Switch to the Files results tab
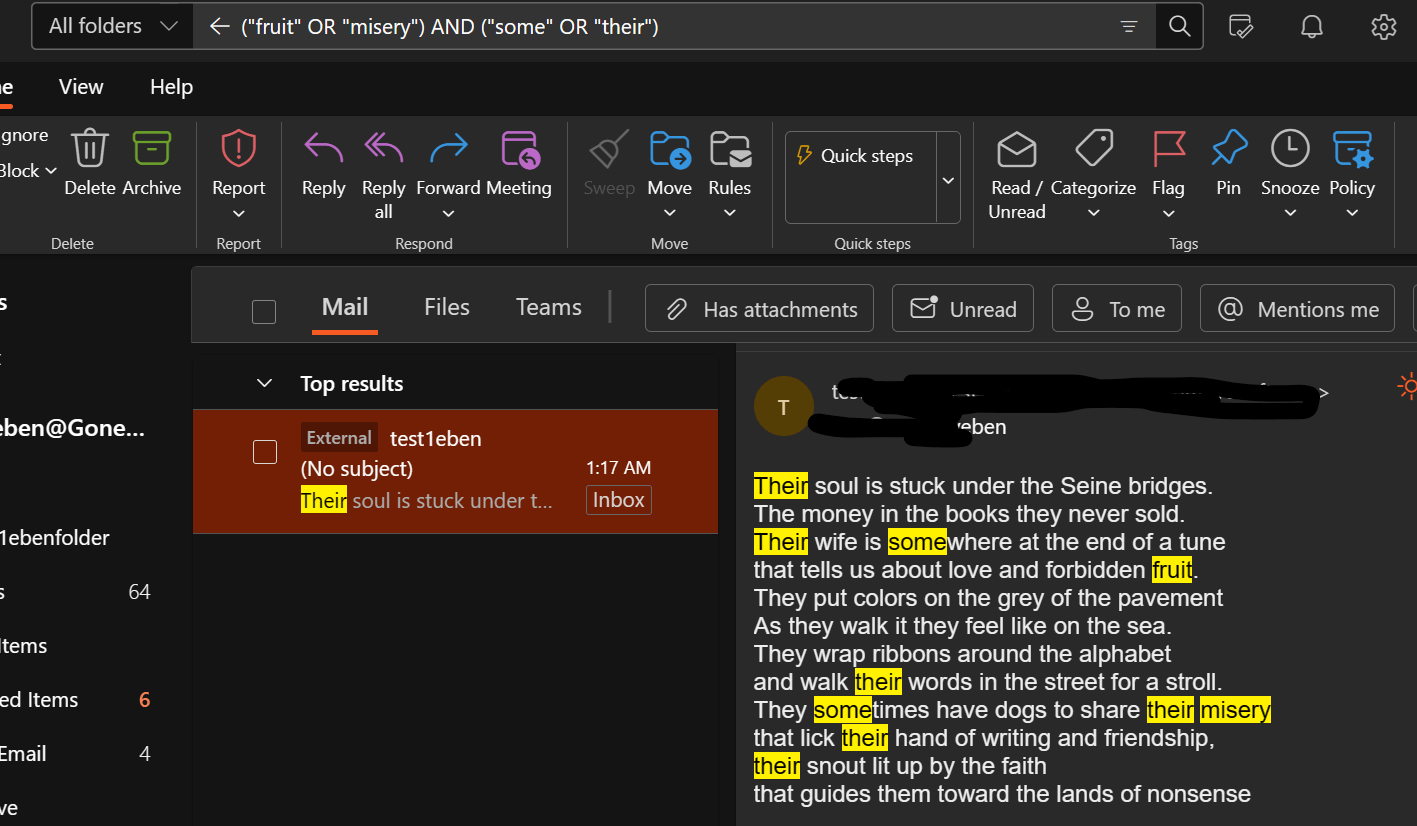The image size is (1417, 826). [x=447, y=307]
